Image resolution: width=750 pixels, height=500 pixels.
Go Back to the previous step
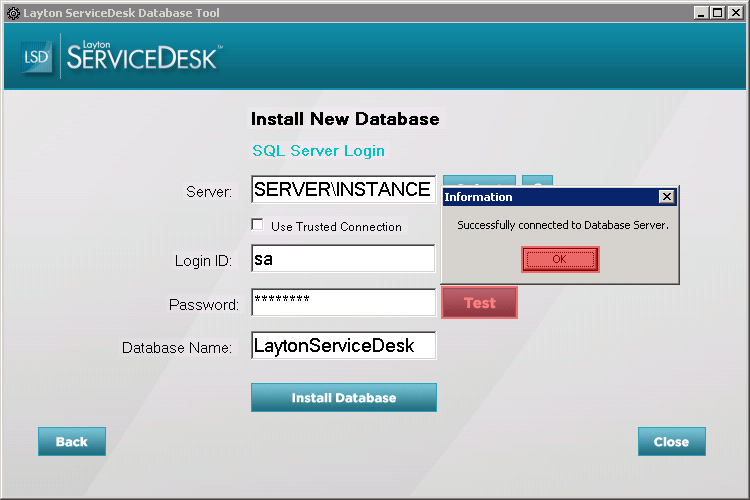pos(72,442)
